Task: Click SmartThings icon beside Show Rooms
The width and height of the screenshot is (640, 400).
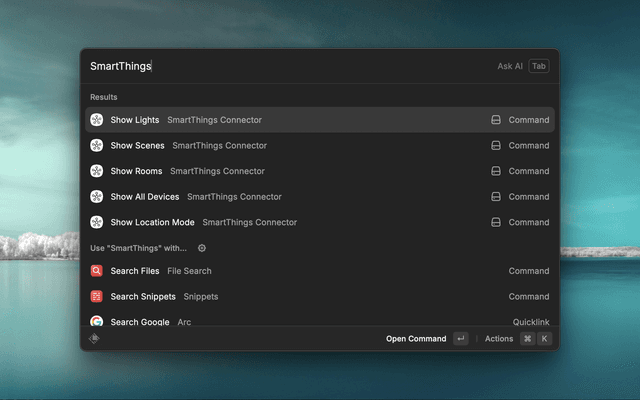Action: pyautogui.click(x=97, y=171)
